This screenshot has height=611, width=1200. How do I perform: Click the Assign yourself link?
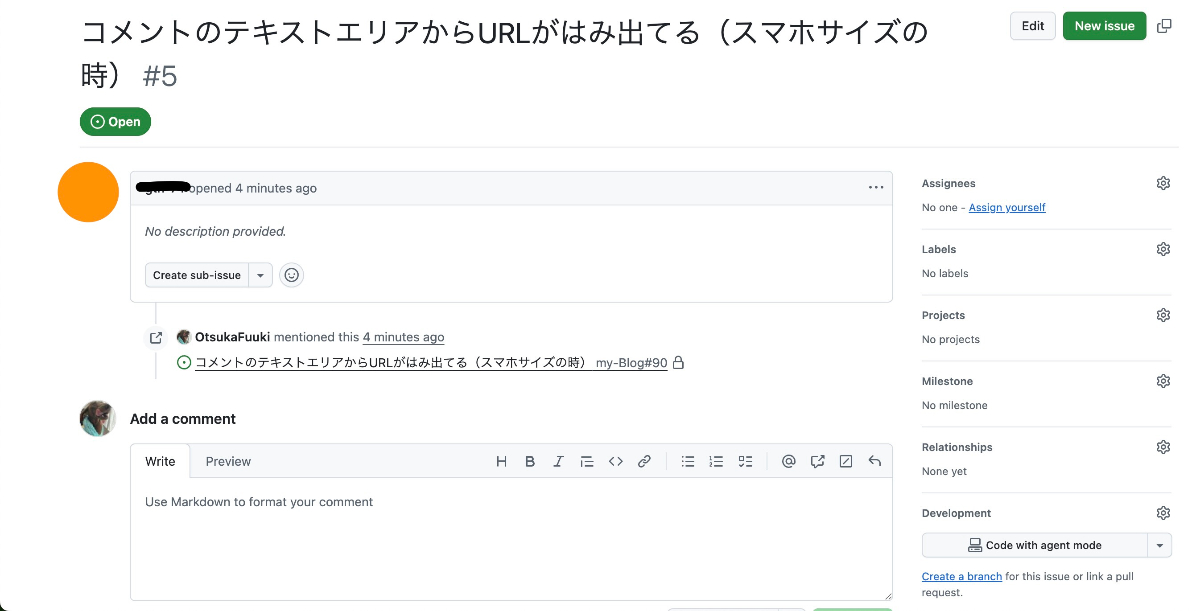[x=1007, y=208]
